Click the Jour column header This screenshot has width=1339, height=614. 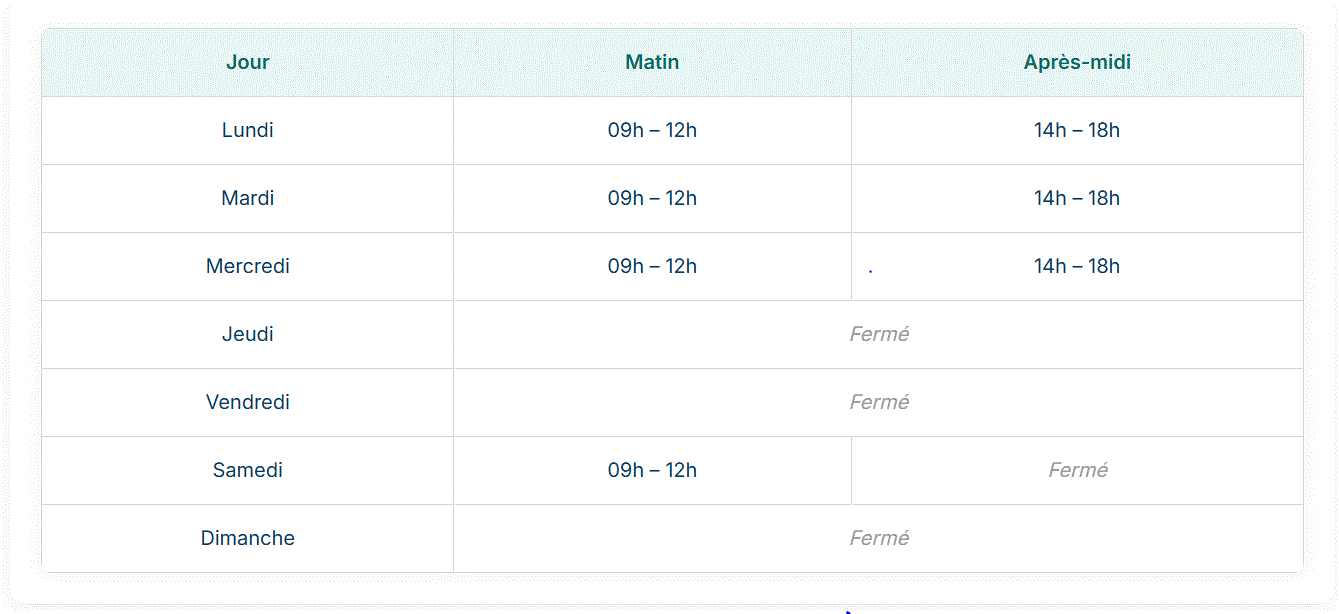[248, 62]
